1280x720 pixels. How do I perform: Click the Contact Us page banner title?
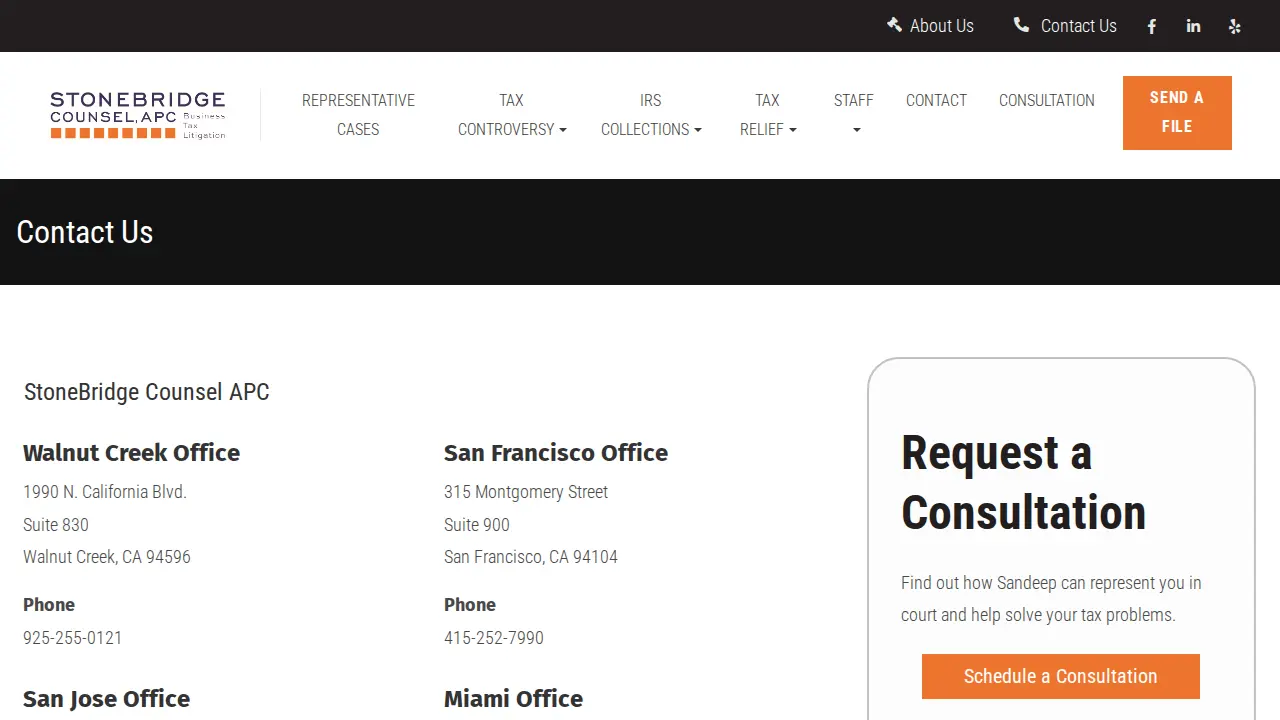[85, 232]
